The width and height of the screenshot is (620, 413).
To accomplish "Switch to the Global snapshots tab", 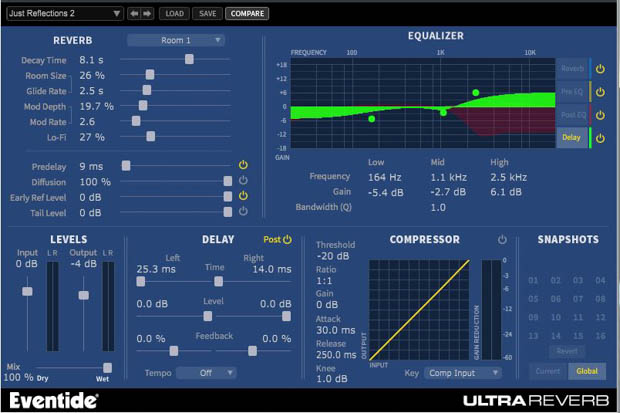I will pyautogui.click(x=587, y=371).
